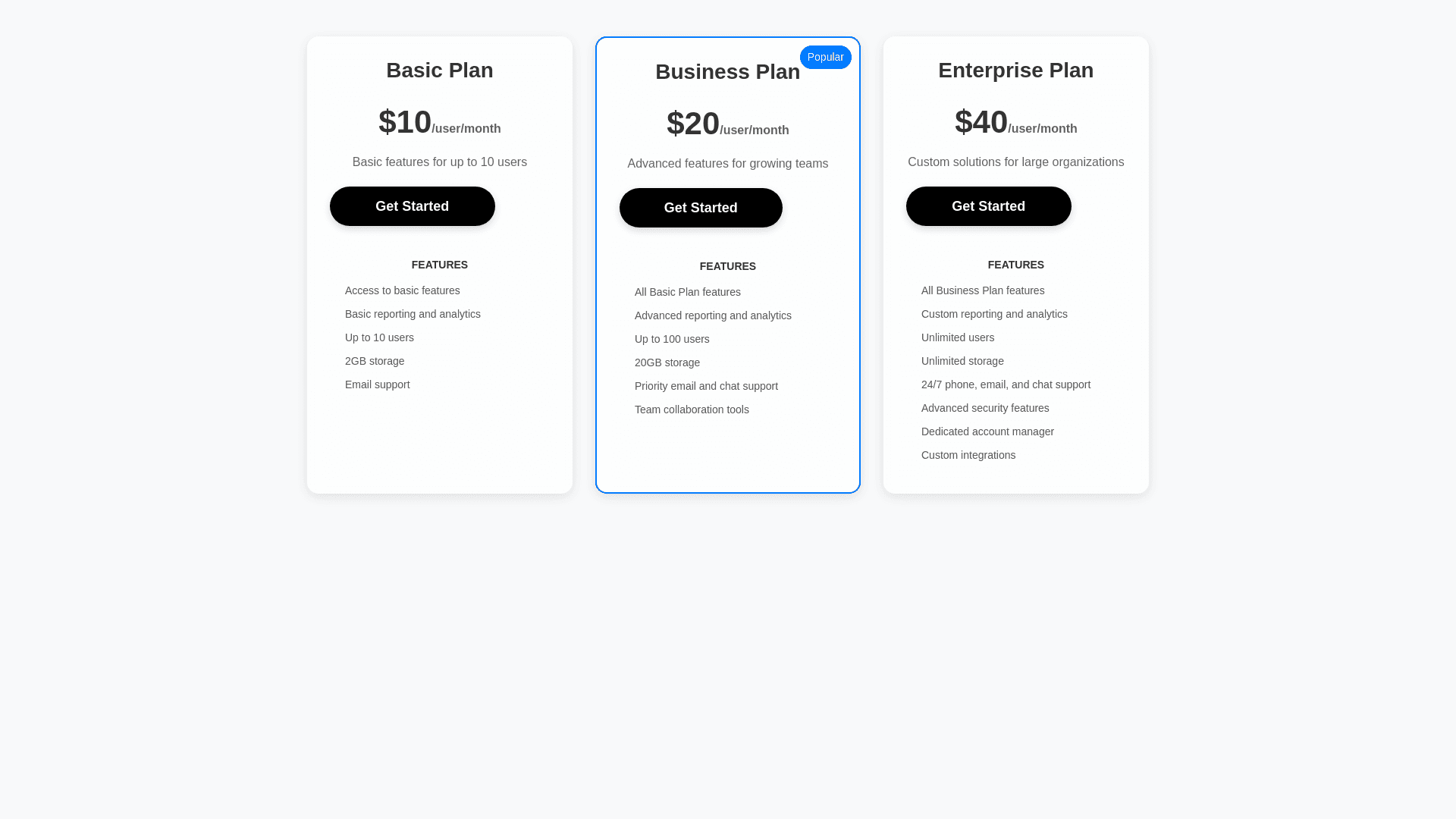This screenshot has width=1456, height=819.
Task: Select the Basic Plan heading
Action: [x=440, y=71]
